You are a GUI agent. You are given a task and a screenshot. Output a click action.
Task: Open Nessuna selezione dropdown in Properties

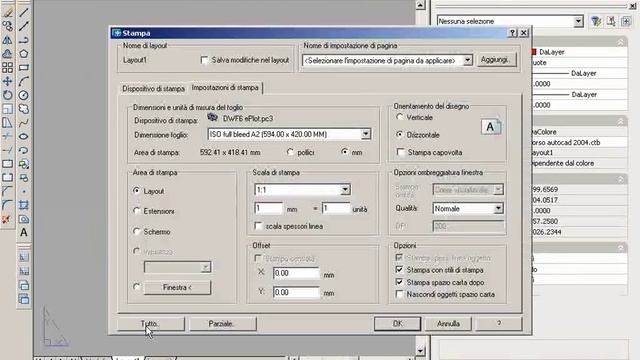click(x=578, y=21)
